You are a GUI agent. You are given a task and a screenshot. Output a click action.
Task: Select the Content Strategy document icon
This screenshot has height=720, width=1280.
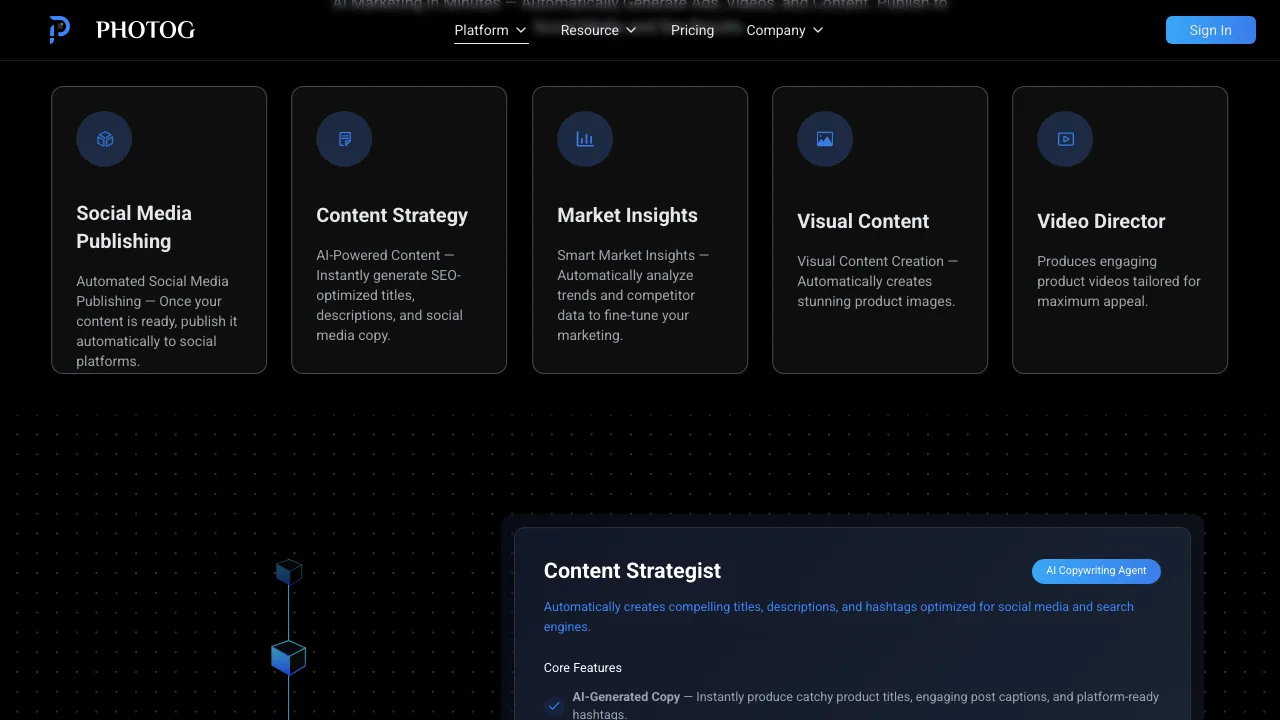[343, 139]
